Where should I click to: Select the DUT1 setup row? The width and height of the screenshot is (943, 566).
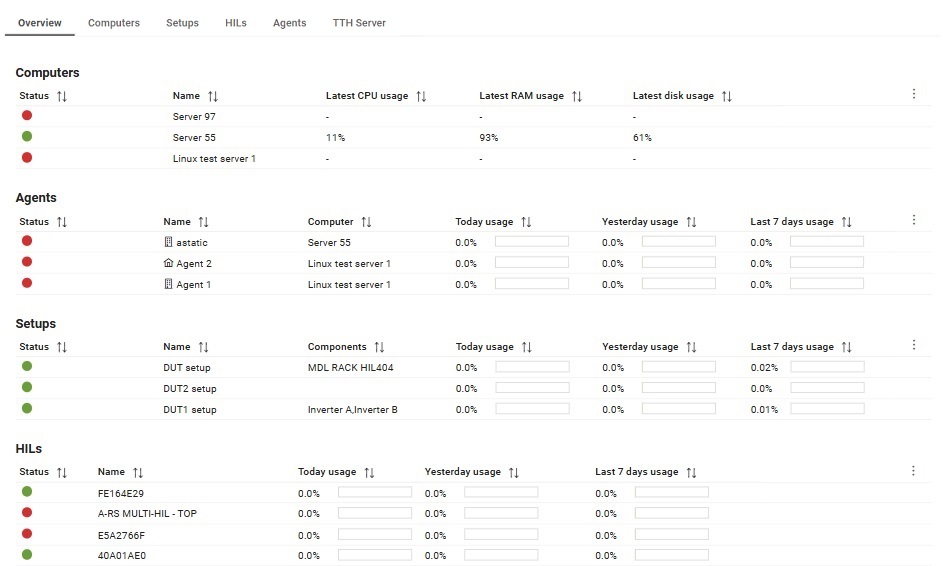tap(473, 410)
